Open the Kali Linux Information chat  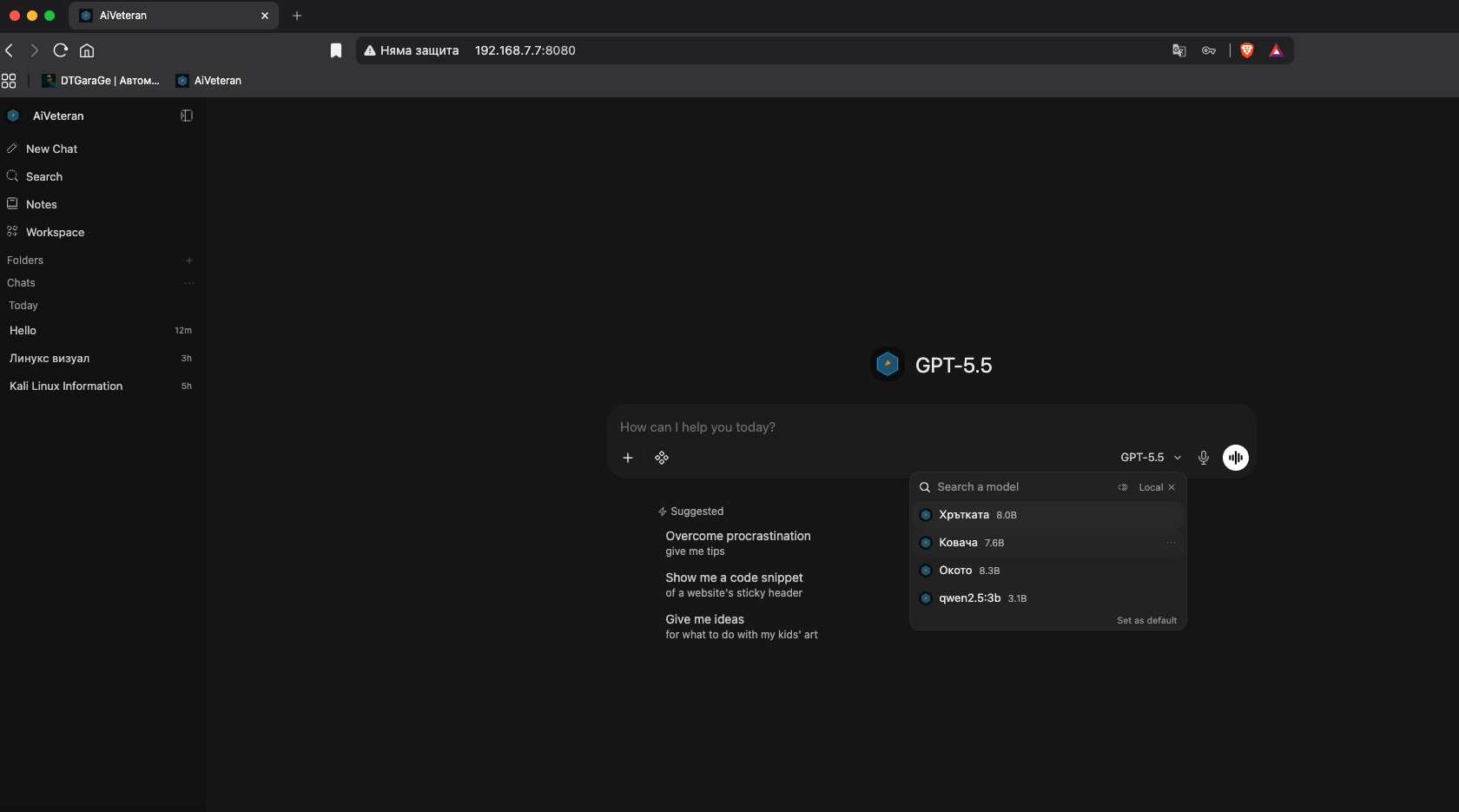[x=101, y=386]
